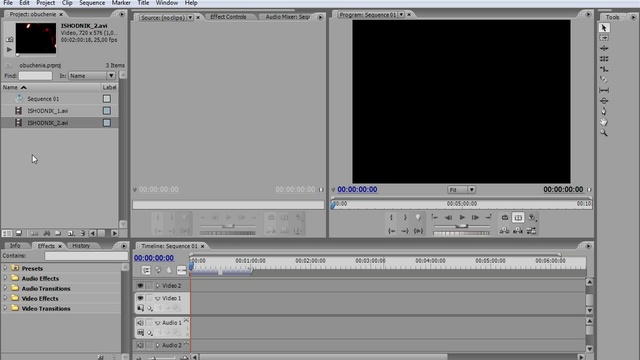This screenshot has width=640, height=360.
Task: Select the Zoom magnifier tool
Action: (x=604, y=133)
